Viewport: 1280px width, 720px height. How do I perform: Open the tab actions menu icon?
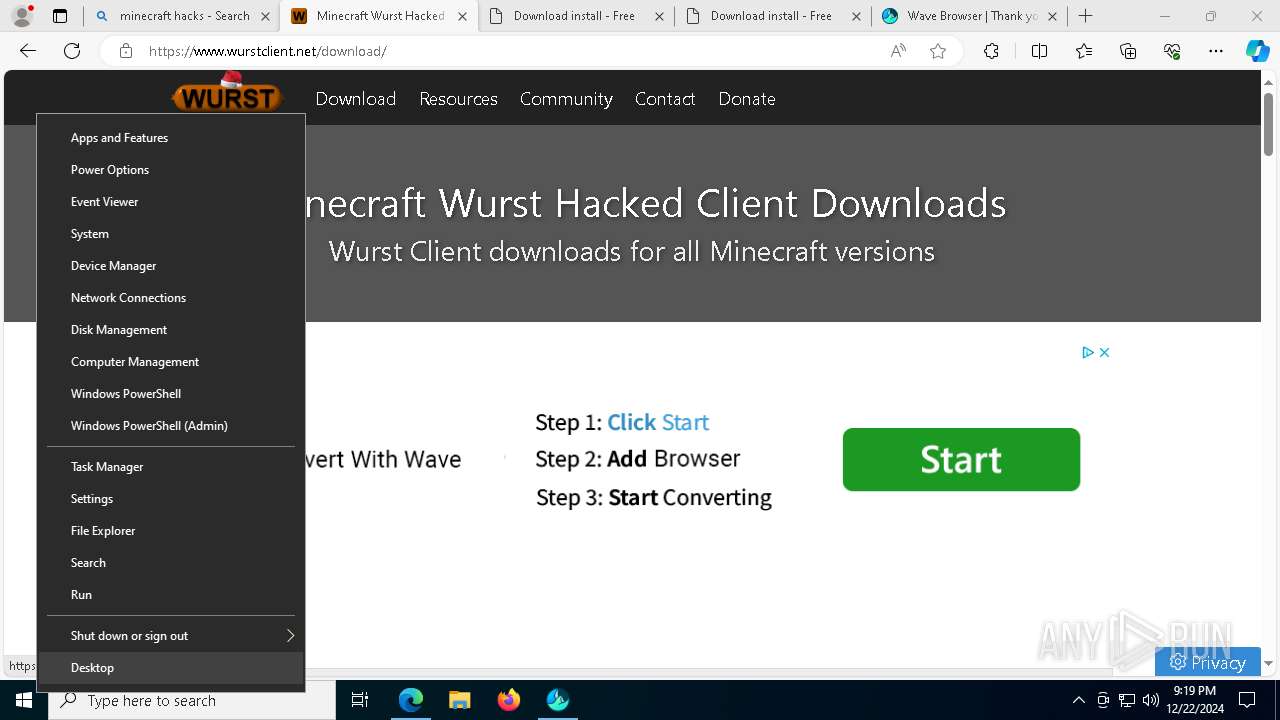(x=60, y=16)
